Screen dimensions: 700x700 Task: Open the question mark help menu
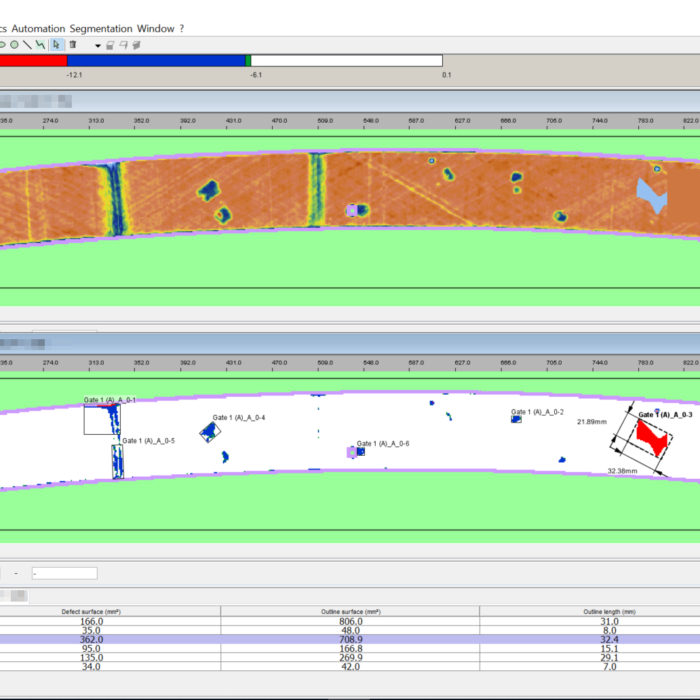(x=181, y=28)
